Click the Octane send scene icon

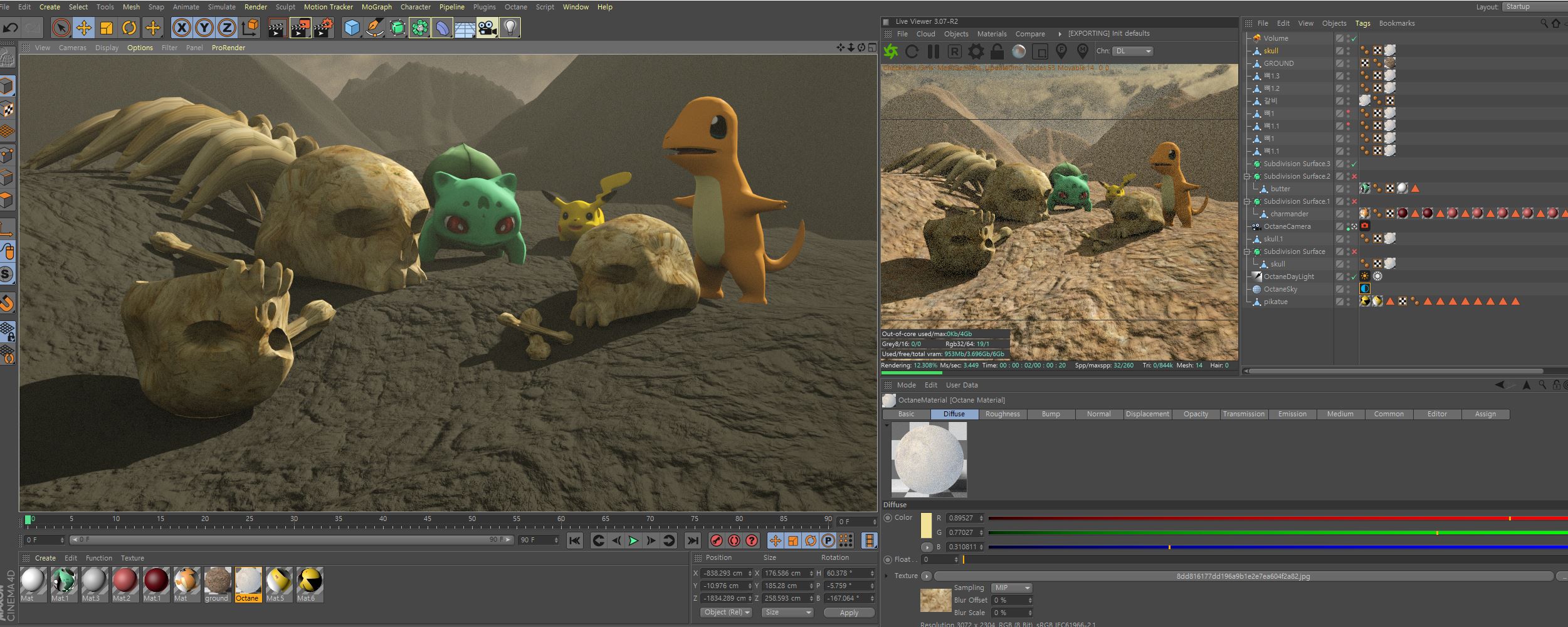891,51
